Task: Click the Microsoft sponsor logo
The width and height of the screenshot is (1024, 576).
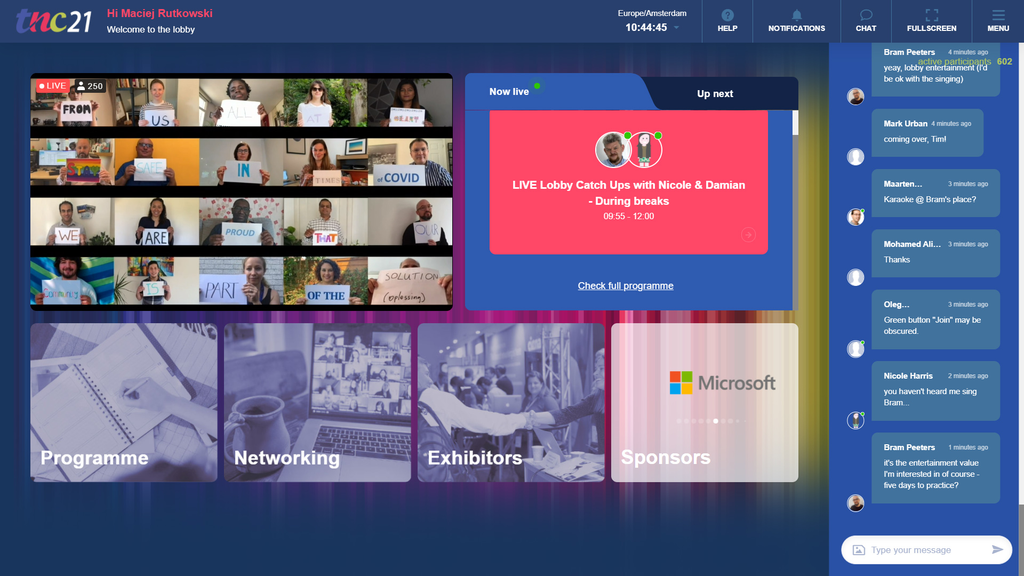Action: [x=722, y=383]
